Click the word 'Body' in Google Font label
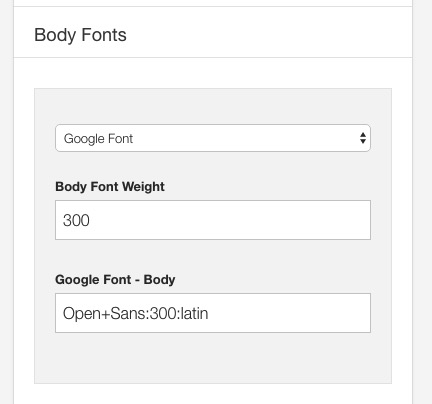 (x=159, y=280)
